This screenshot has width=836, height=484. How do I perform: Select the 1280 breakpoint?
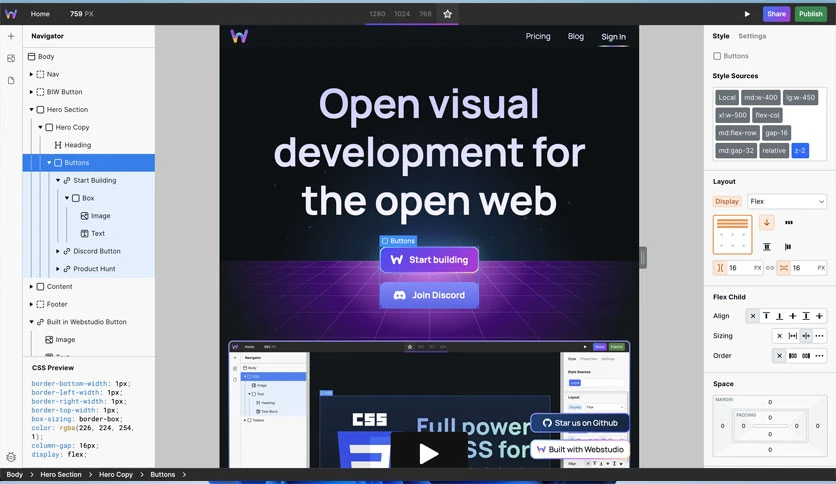pyautogui.click(x=377, y=14)
